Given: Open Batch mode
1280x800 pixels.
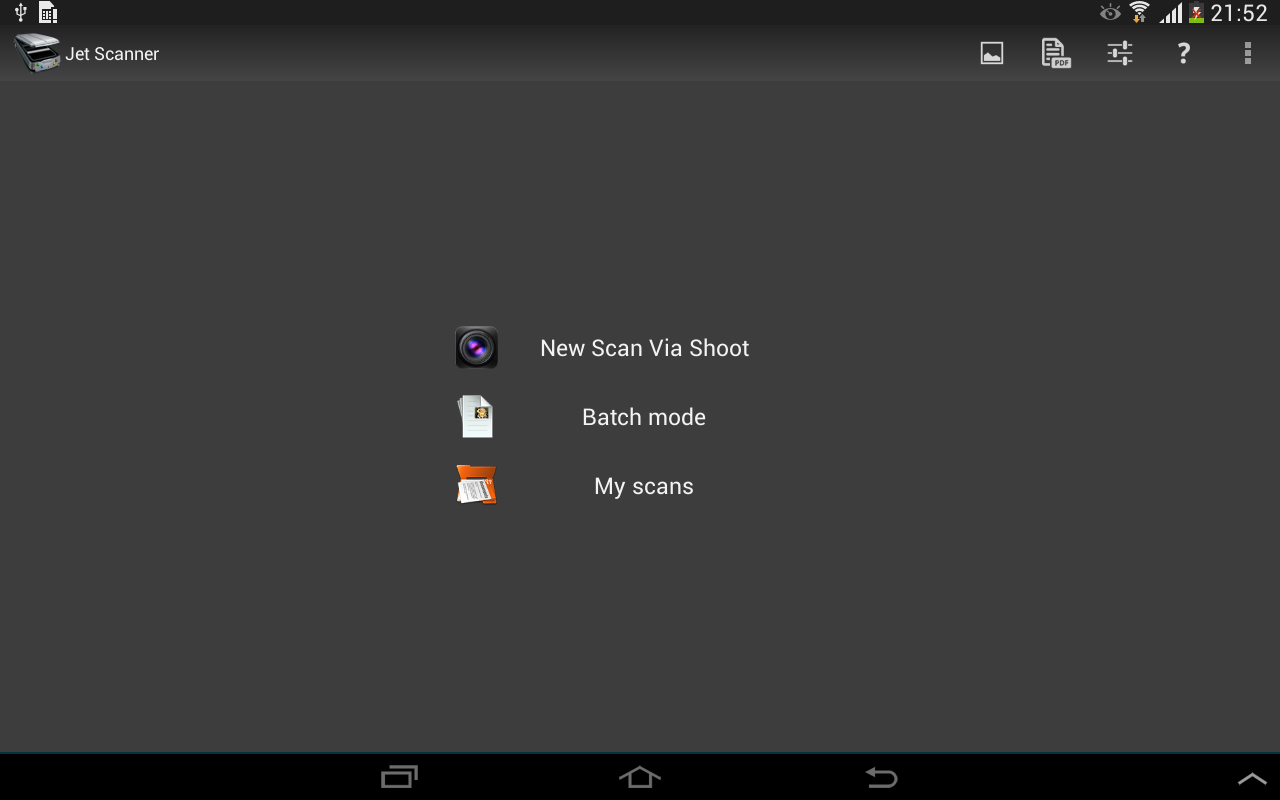Looking at the screenshot, I should (643, 417).
